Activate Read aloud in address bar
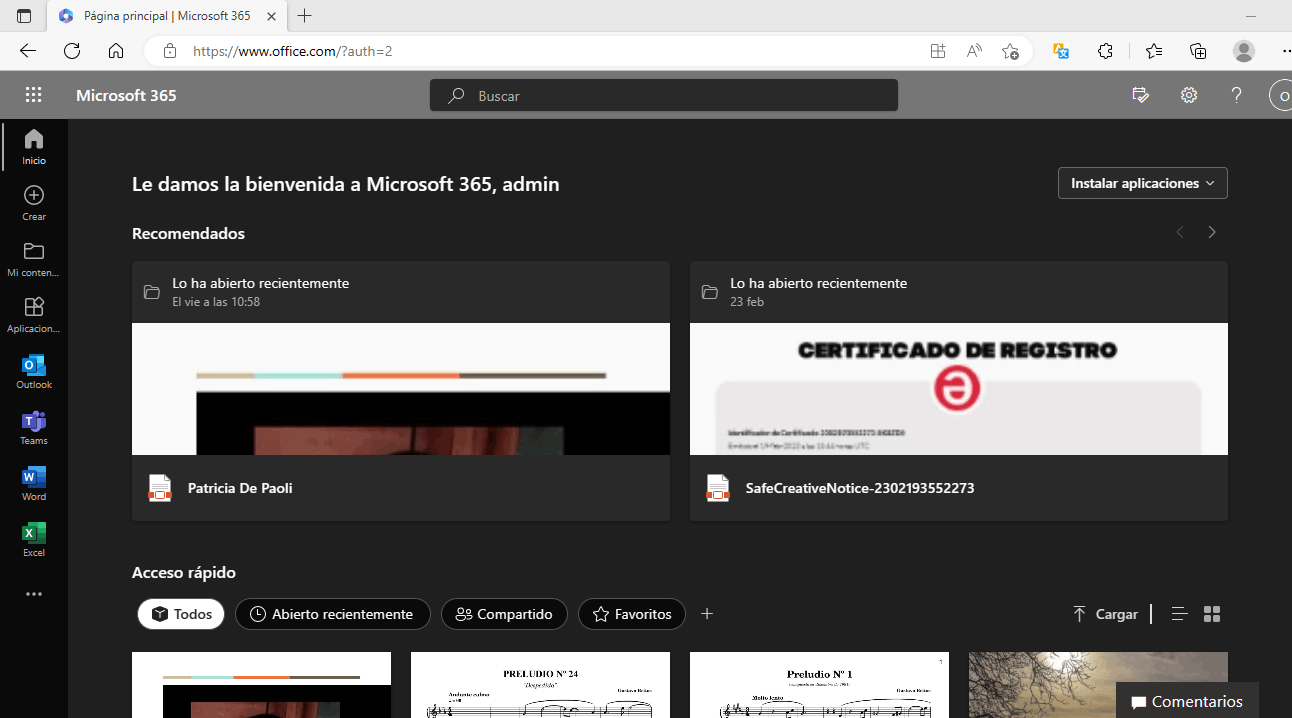 974,51
